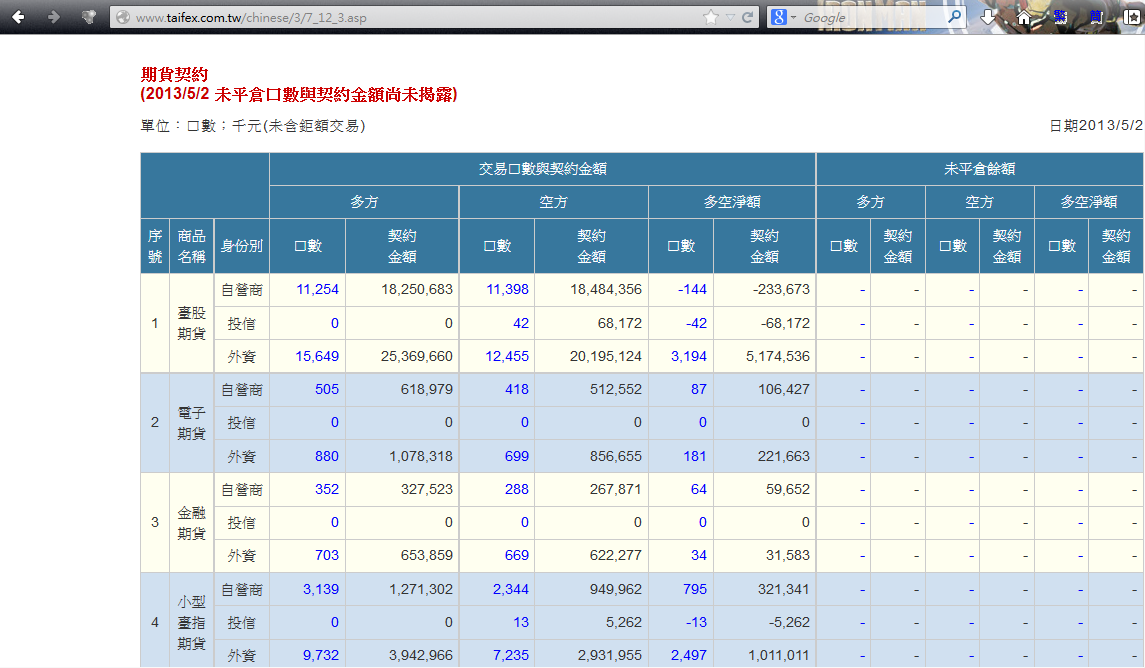The height and width of the screenshot is (668, 1145).
Task: Open the downloads arrow icon
Action: pyautogui.click(x=988, y=17)
